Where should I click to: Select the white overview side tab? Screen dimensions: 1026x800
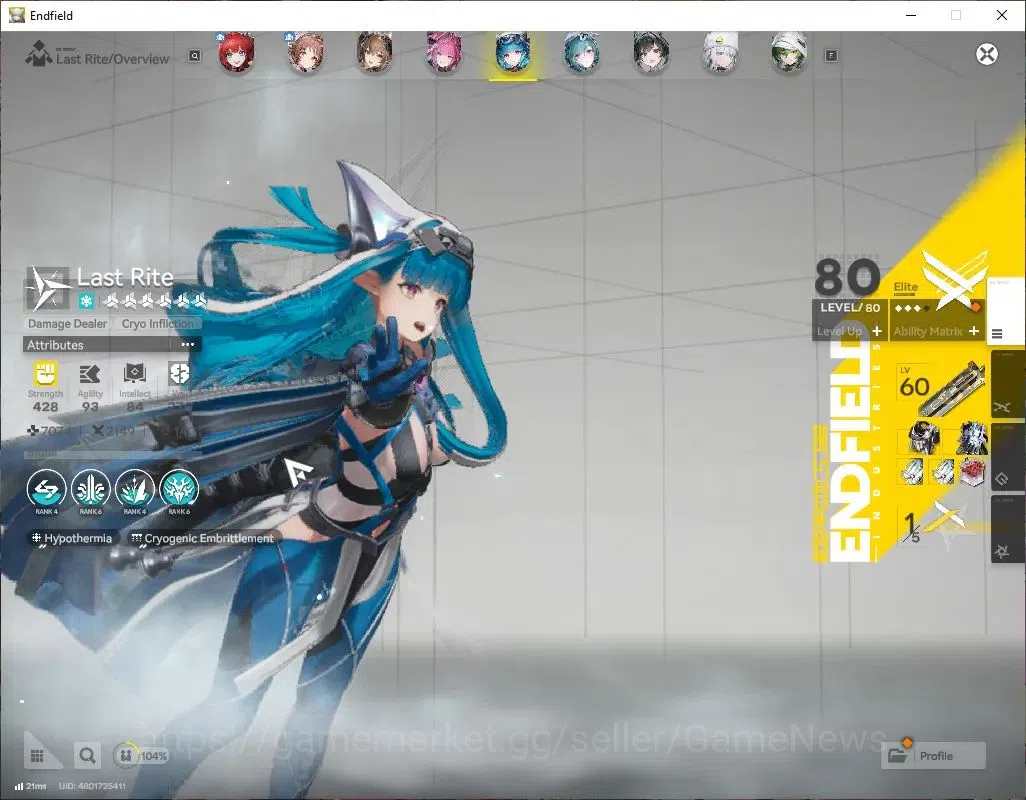click(1005, 313)
